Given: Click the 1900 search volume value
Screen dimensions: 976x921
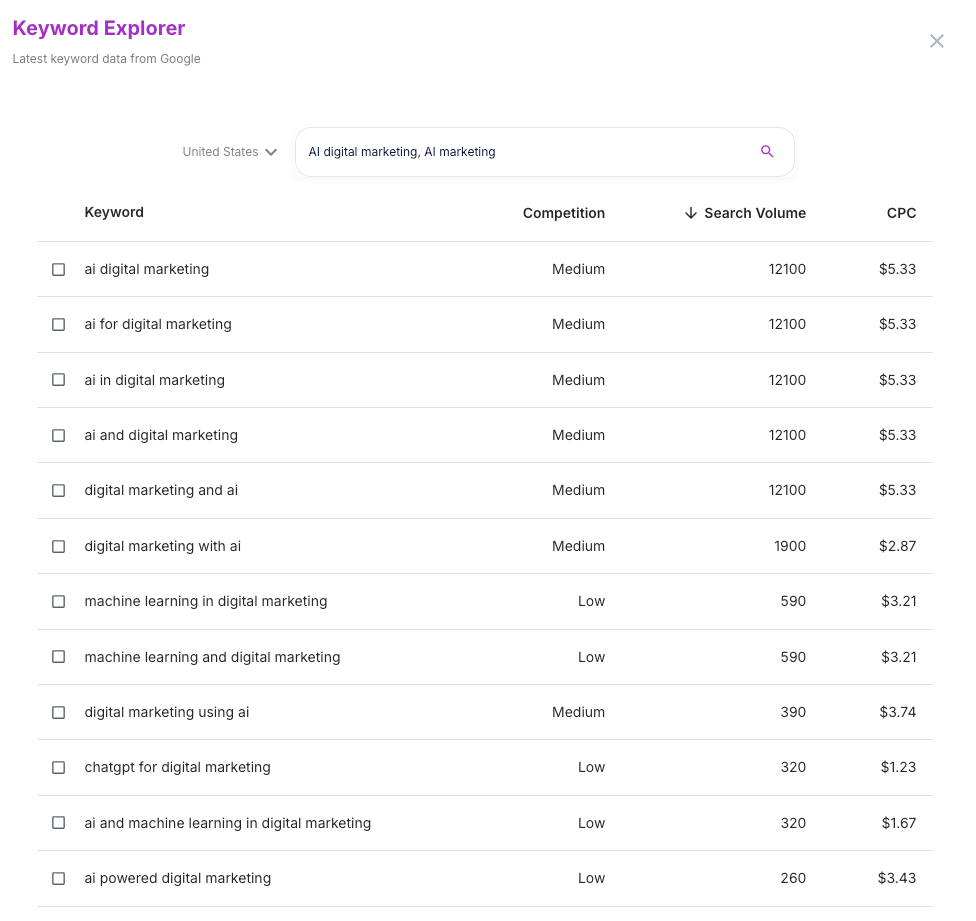Looking at the screenshot, I should [x=790, y=546].
